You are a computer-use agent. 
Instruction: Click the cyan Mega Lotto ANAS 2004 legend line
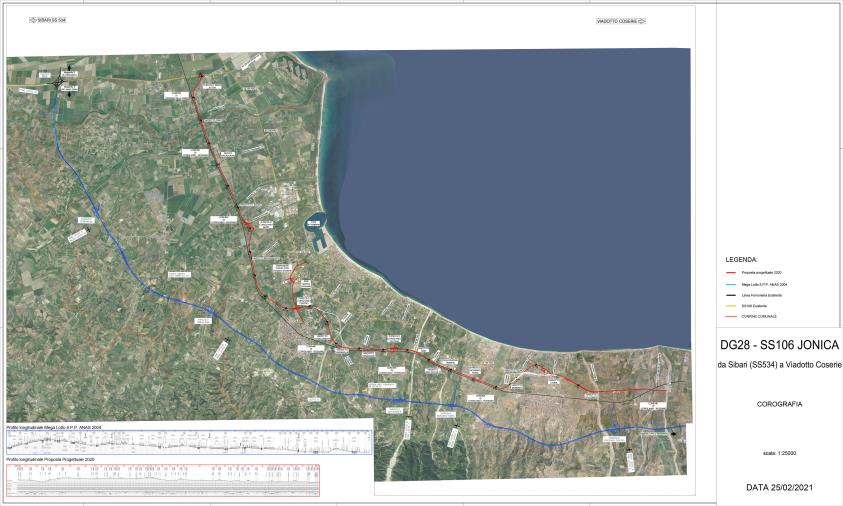tap(730, 284)
